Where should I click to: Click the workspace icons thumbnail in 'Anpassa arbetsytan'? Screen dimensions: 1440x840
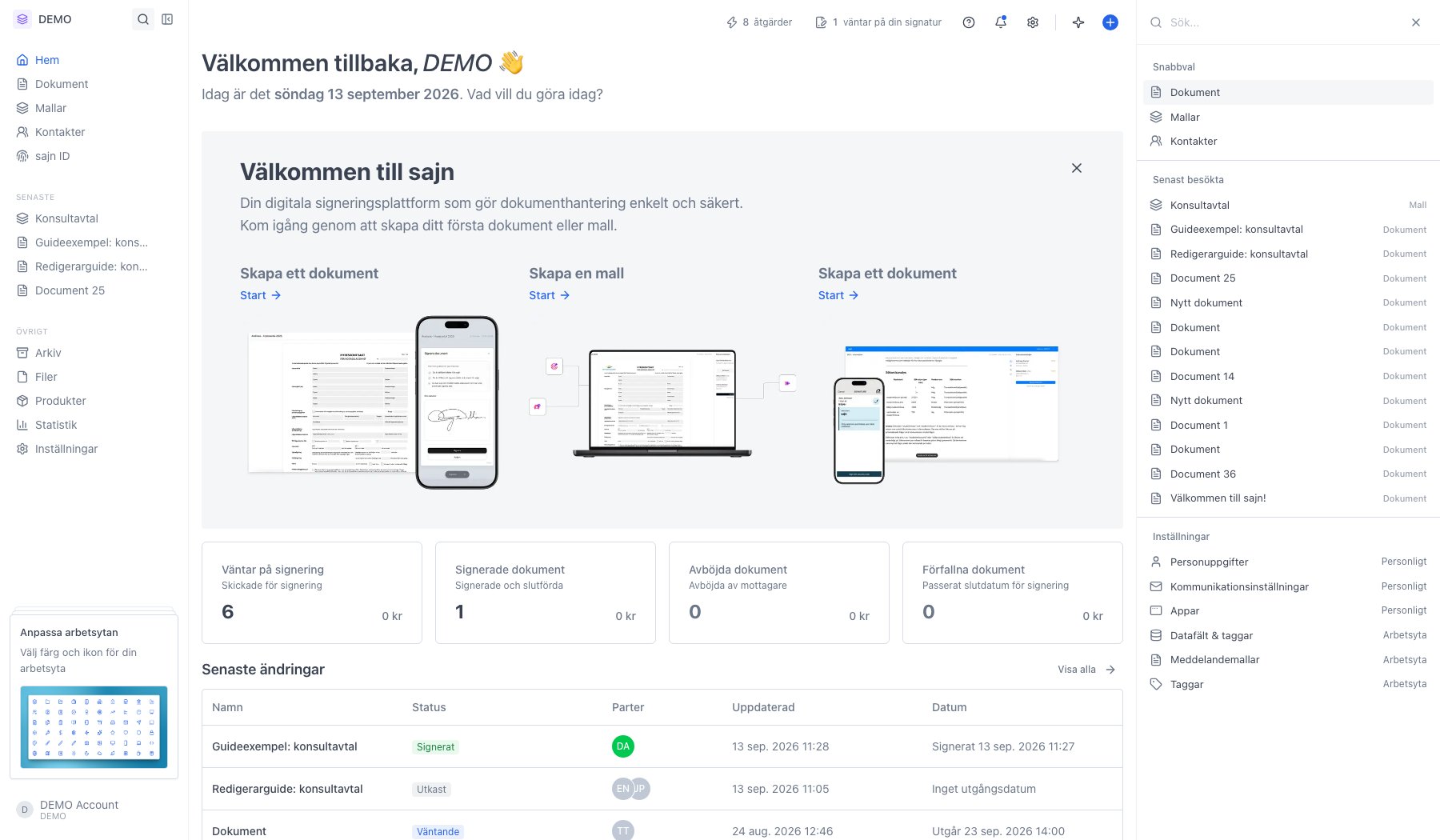click(x=94, y=727)
